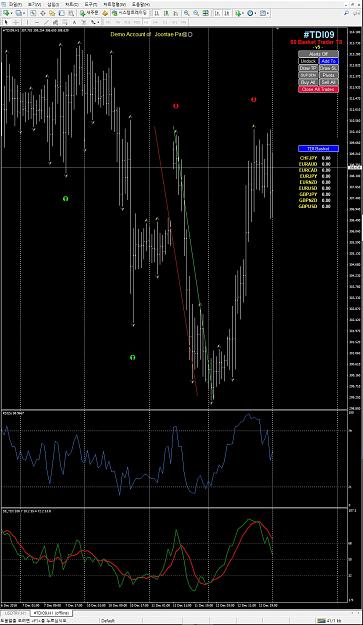Open the Insert menu
This screenshot has height=625, width=363.
53,4
